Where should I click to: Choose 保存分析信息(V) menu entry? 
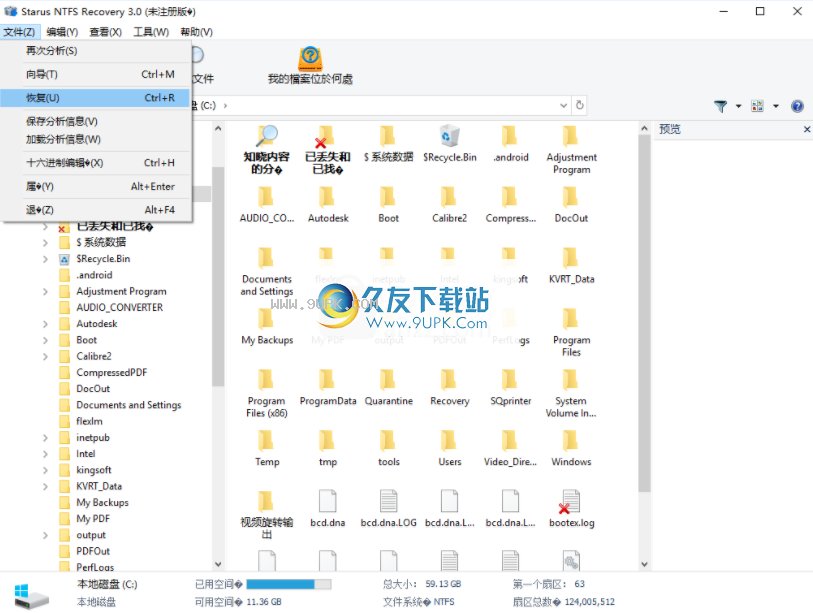click(x=96, y=121)
